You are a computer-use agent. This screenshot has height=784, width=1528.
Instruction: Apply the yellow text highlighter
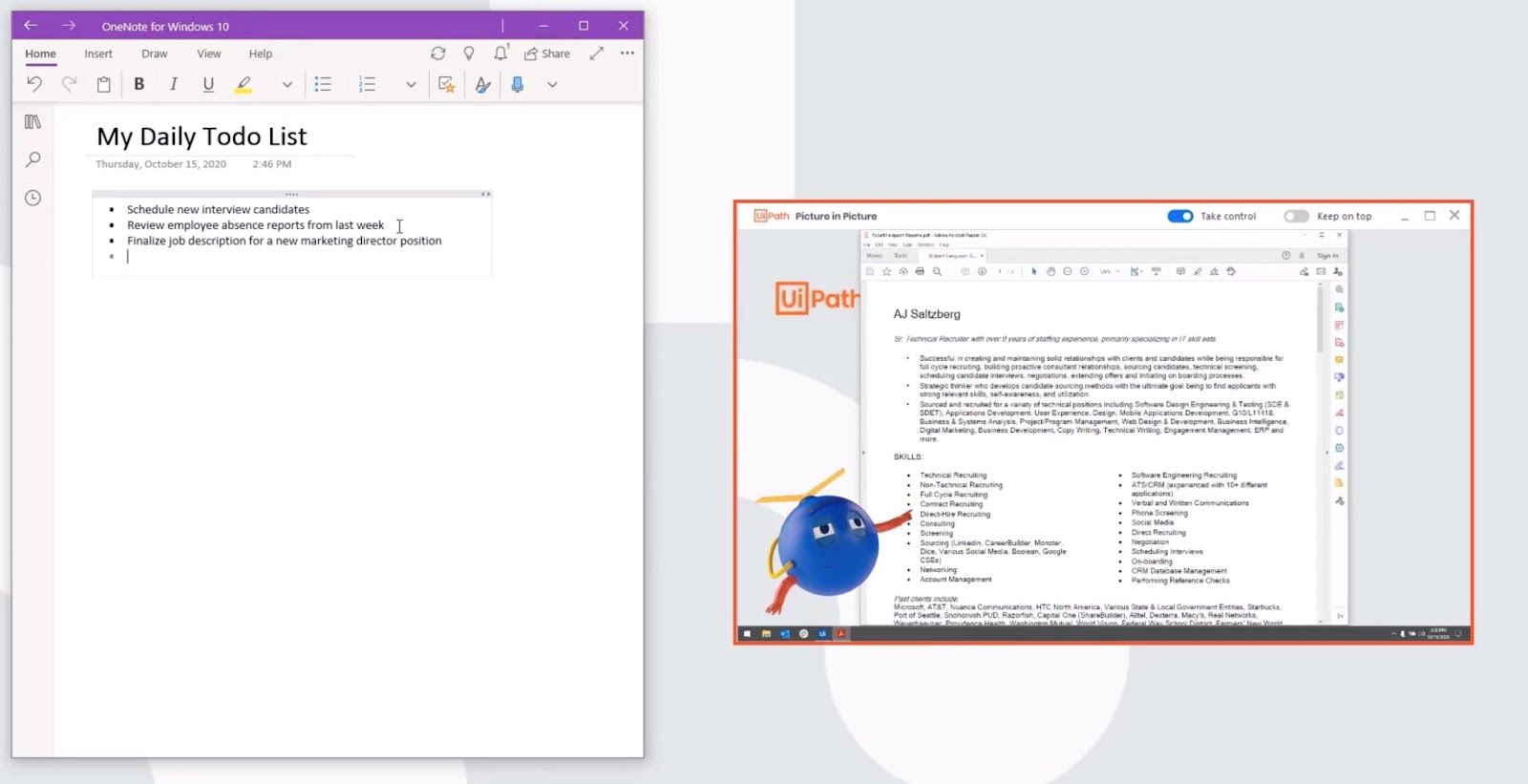(x=244, y=84)
